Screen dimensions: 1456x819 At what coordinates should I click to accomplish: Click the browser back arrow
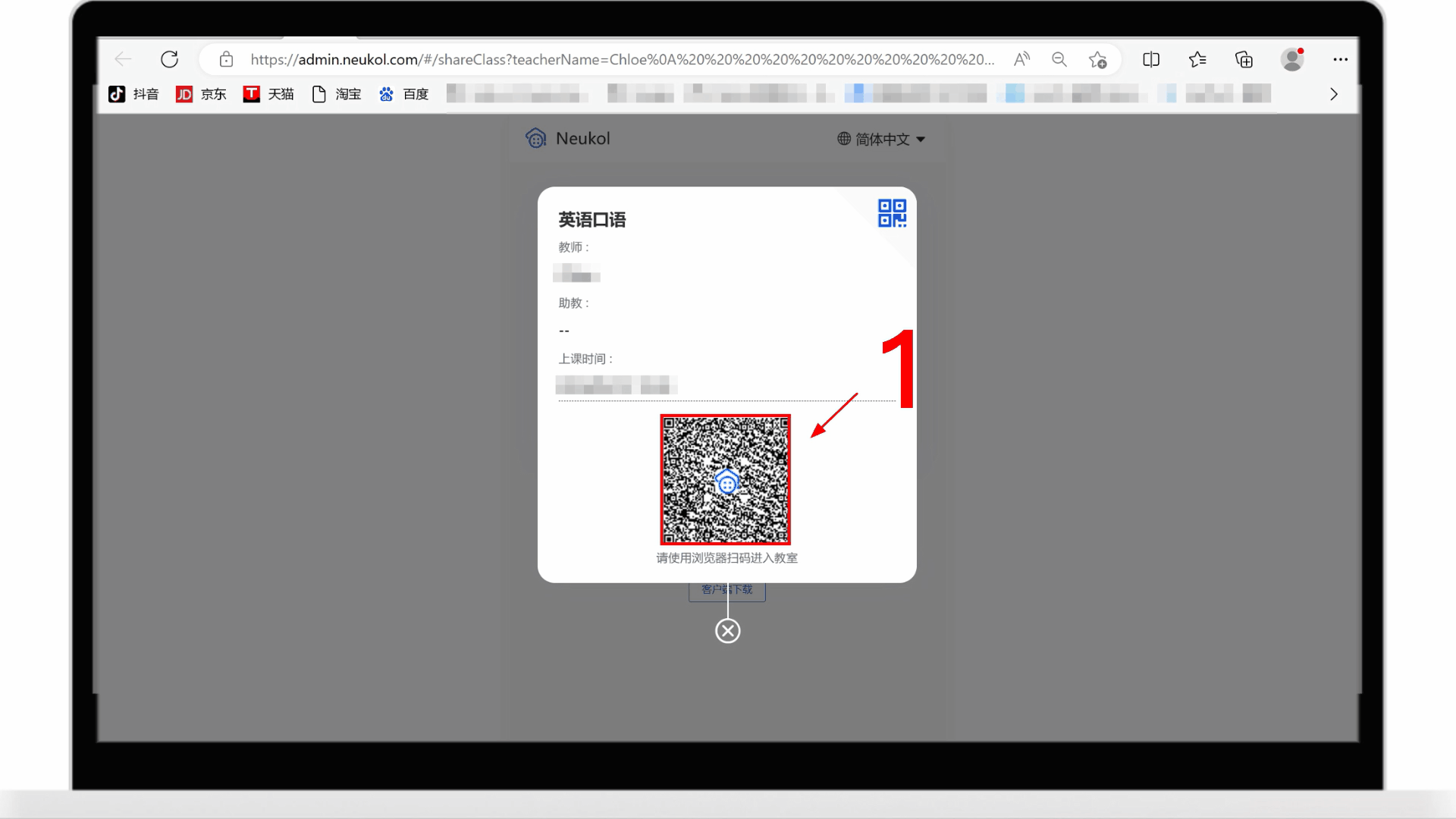[123, 59]
